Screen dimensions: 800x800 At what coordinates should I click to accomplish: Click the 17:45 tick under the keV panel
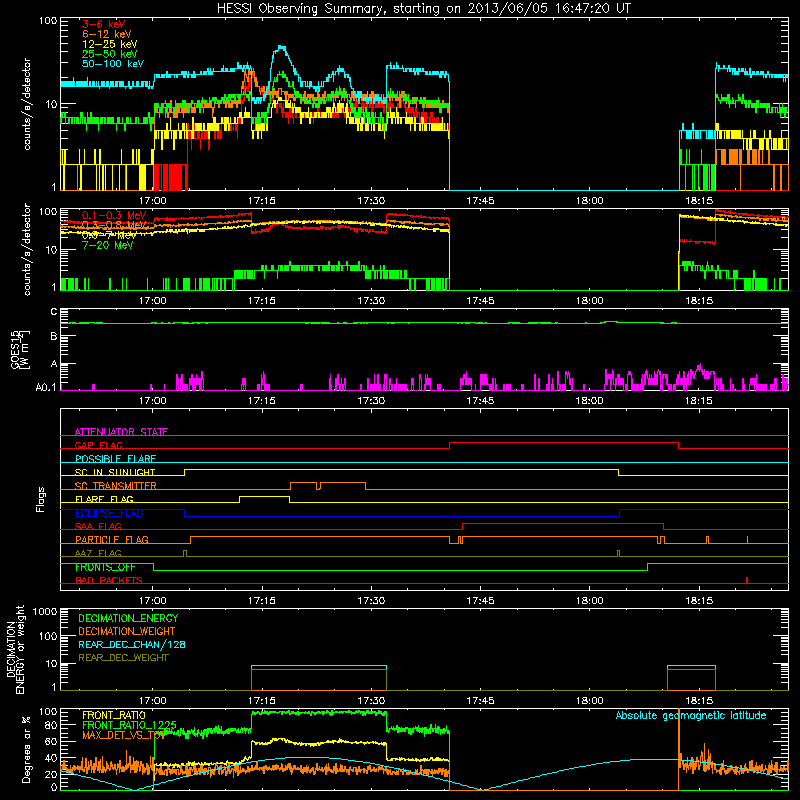click(x=480, y=201)
